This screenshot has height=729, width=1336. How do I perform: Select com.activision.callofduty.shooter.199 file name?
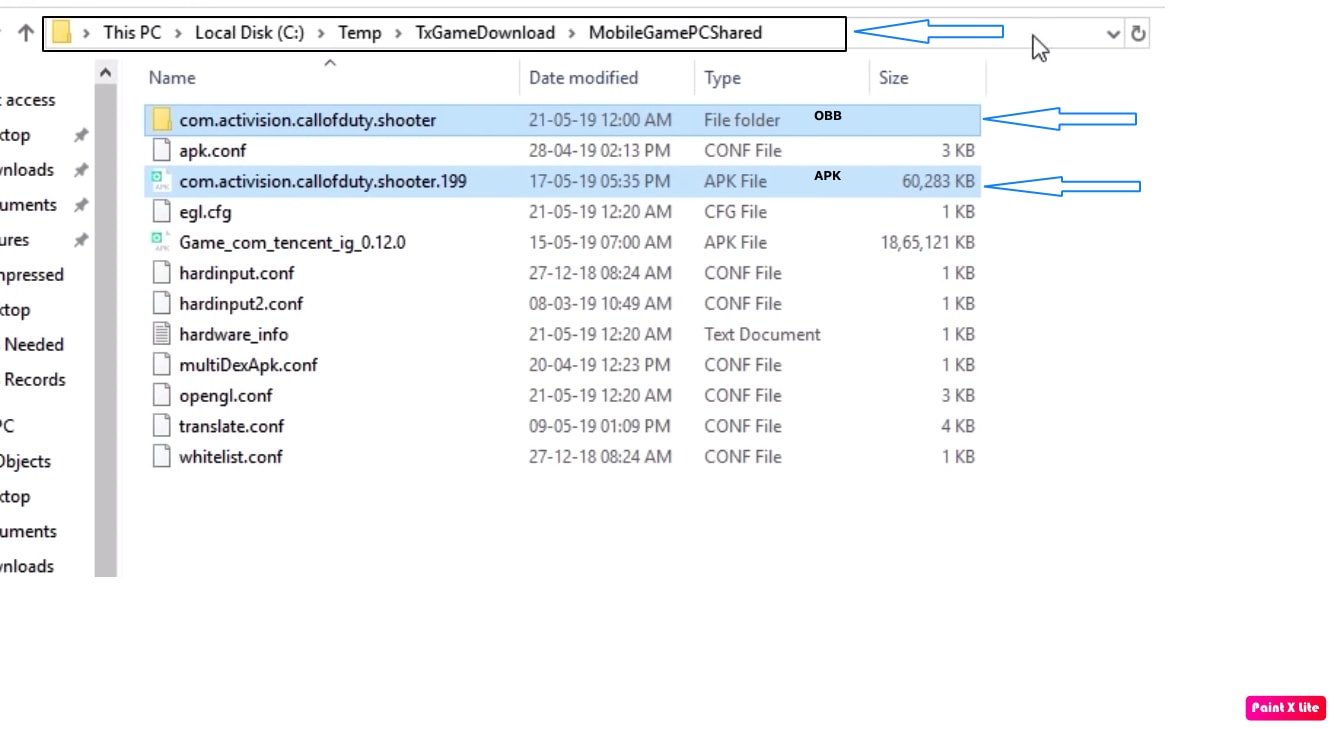323,182
